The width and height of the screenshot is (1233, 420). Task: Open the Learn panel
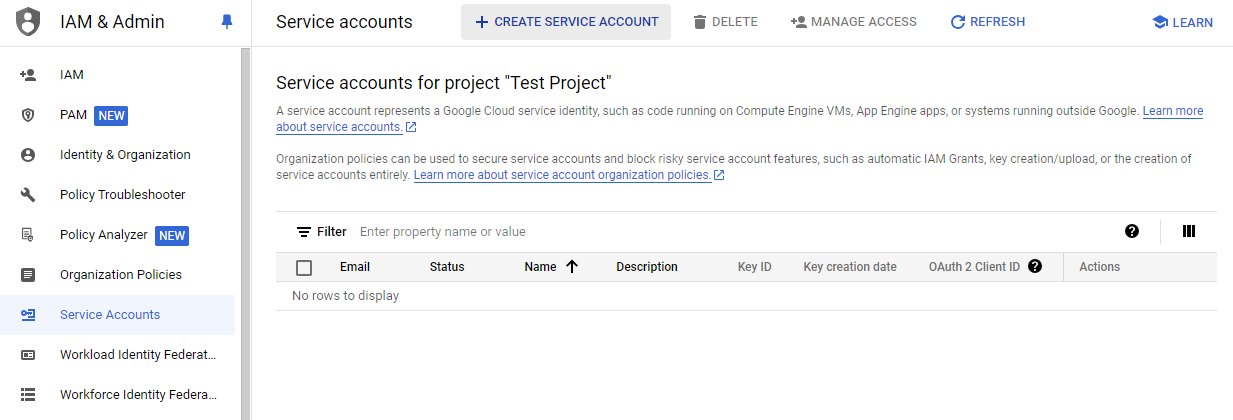[x=1182, y=22]
